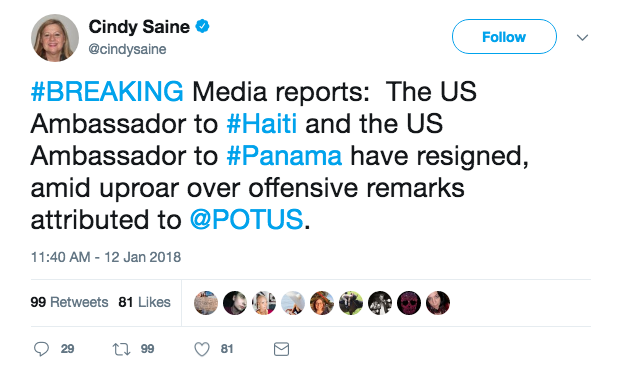Click the reply speech bubble icon
Image resolution: width=621 pixels, height=370 pixels.
click(41, 349)
